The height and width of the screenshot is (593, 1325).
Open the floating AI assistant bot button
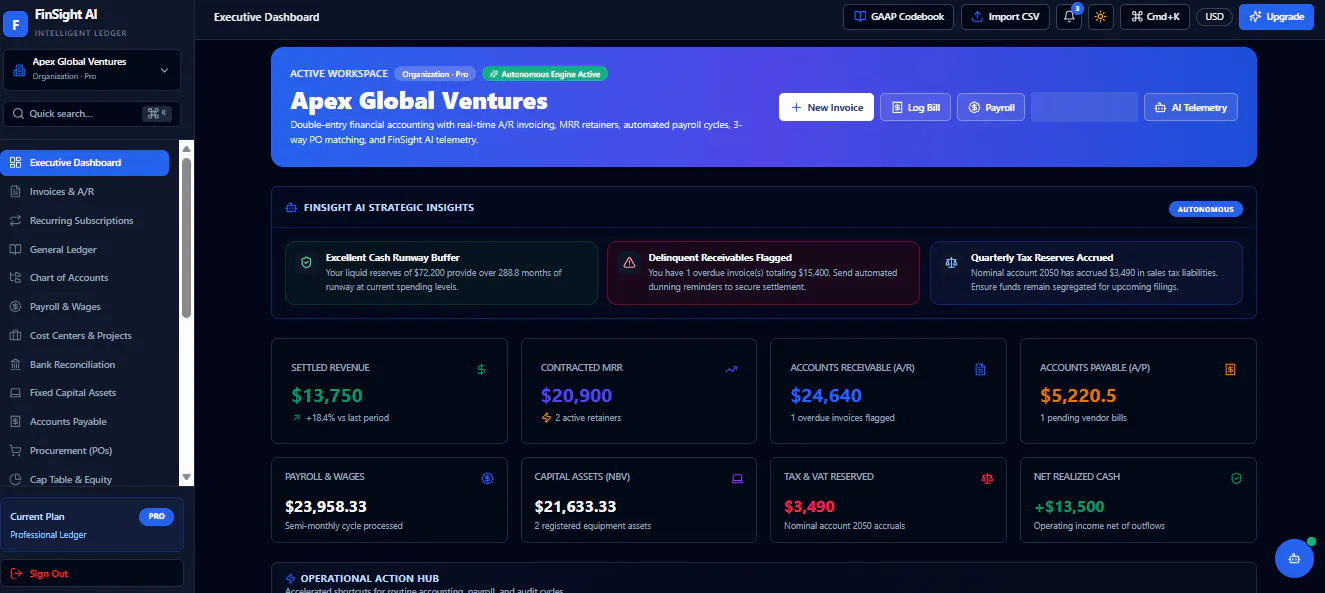(1294, 558)
